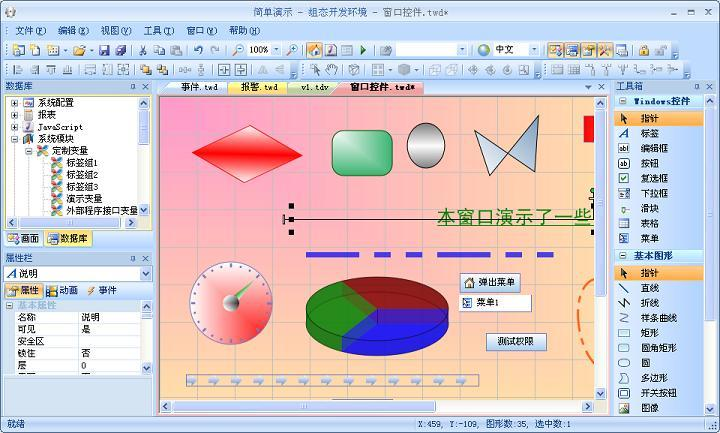Screen dimensions: 720x433
Task: Select 演示变量 tree item
Action: pos(84,198)
